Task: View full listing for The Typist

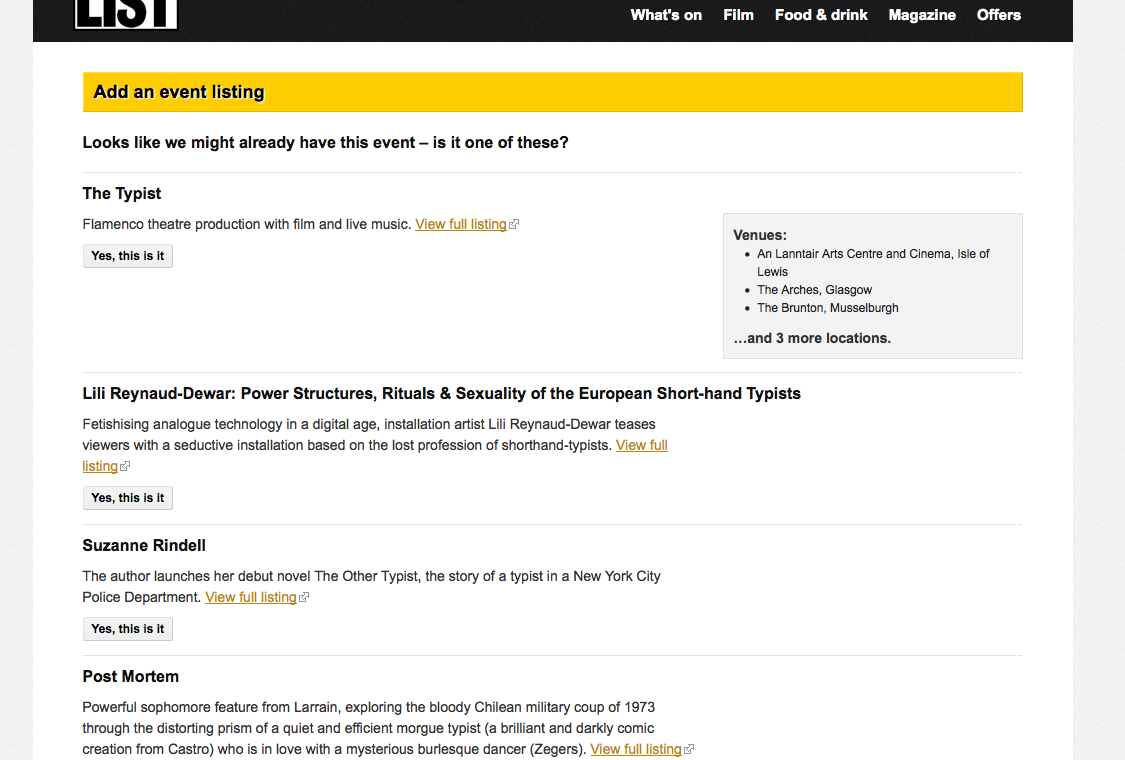Action: pos(461,225)
